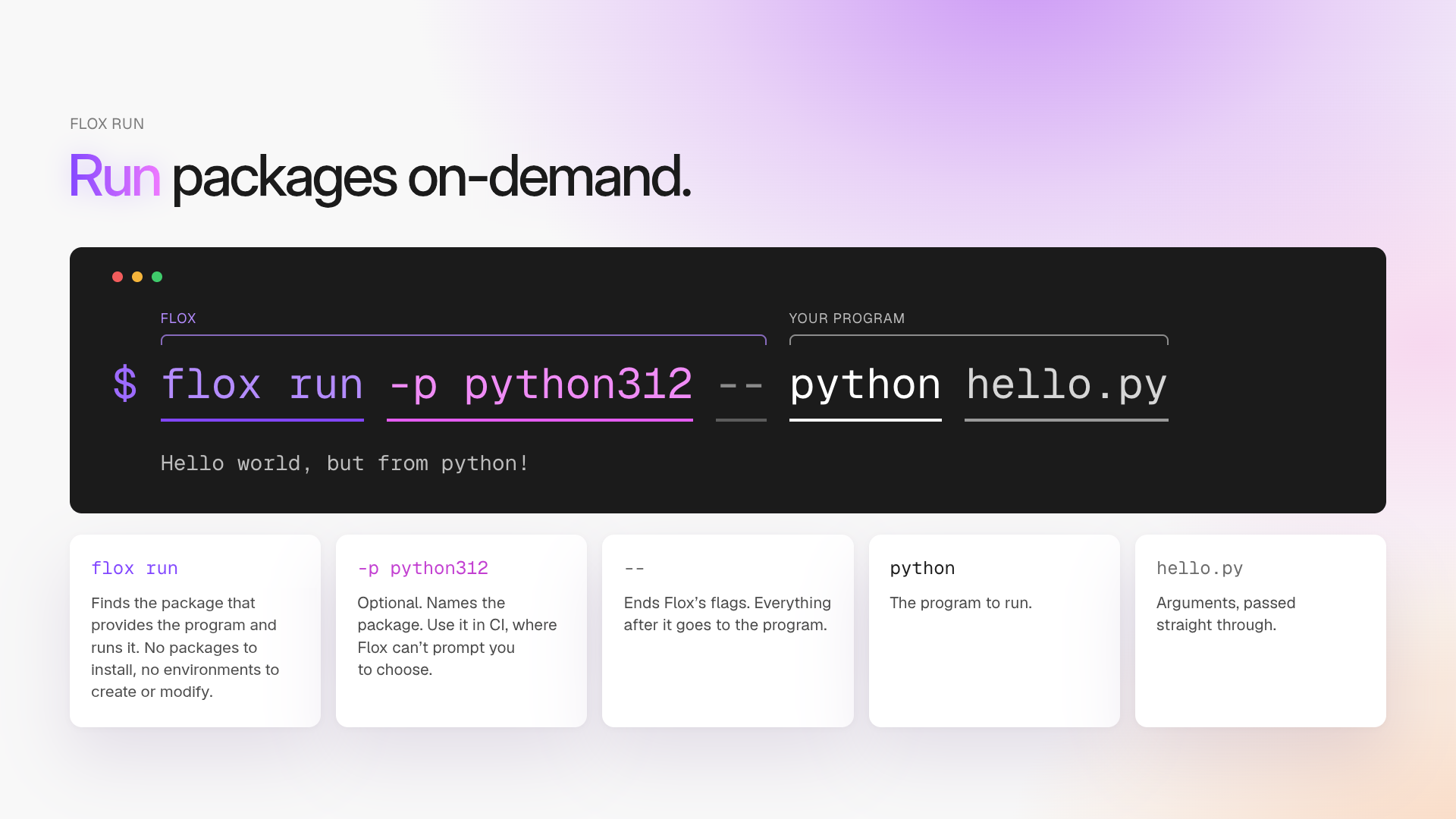
Task: Click 'Ends Flox's flags' description text
Action: pos(727,614)
